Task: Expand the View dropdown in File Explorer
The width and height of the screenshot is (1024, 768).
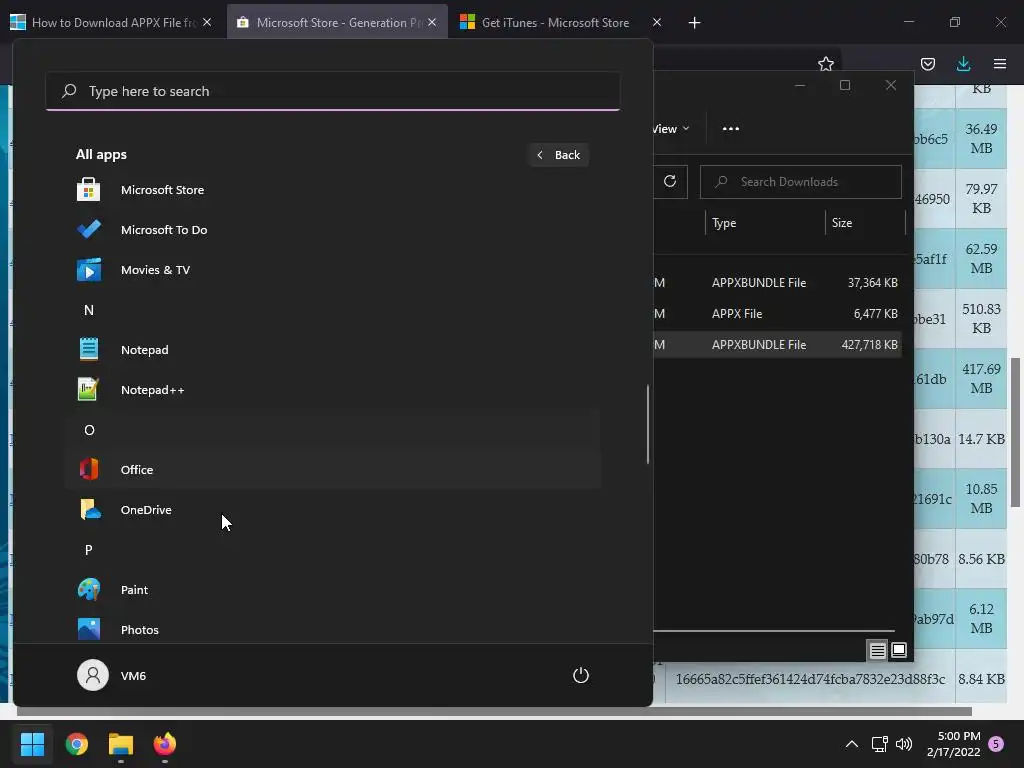Action: click(x=671, y=129)
